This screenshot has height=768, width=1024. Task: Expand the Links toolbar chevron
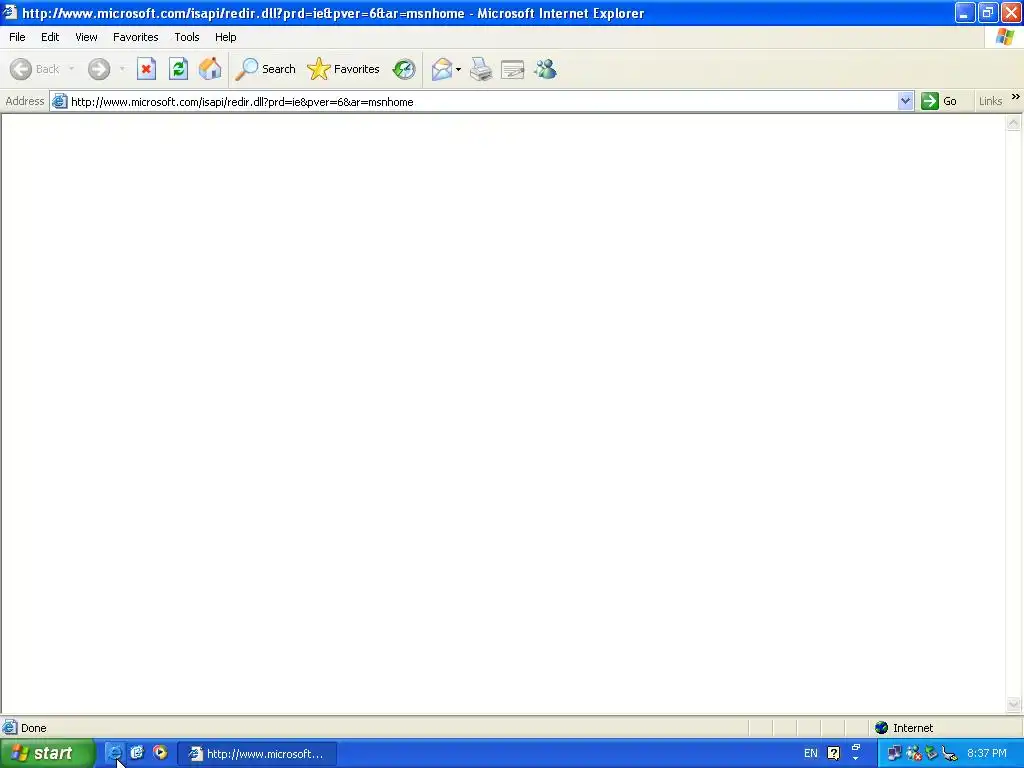1016,97
